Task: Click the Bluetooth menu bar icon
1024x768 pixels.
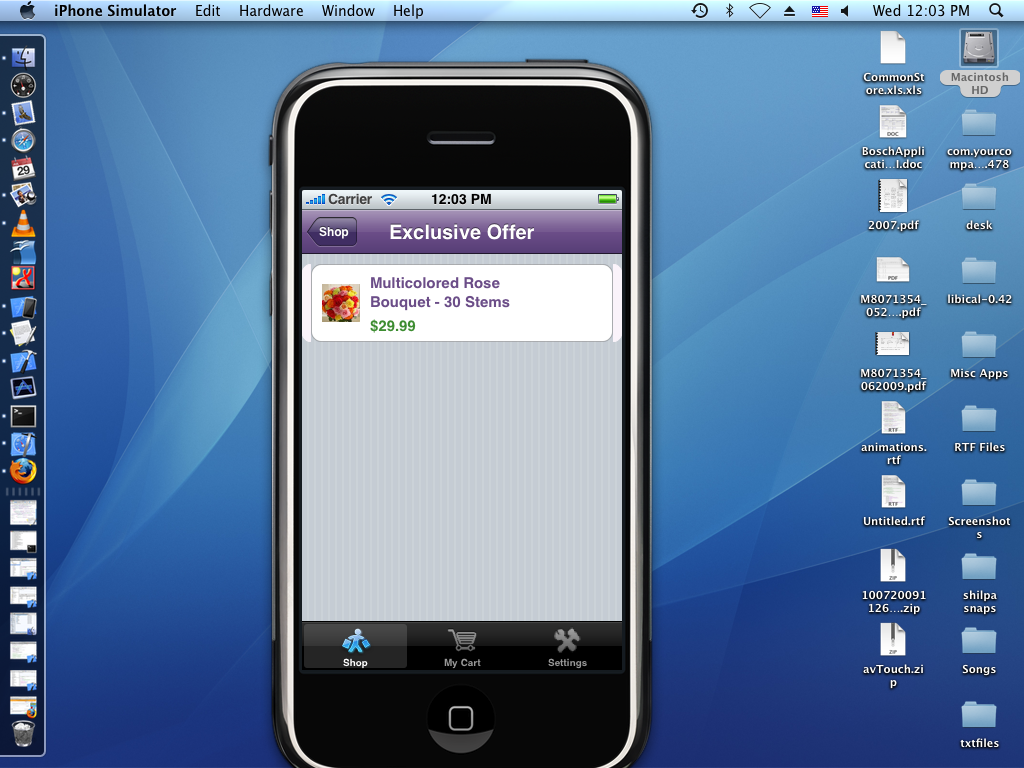Action: click(x=730, y=10)
